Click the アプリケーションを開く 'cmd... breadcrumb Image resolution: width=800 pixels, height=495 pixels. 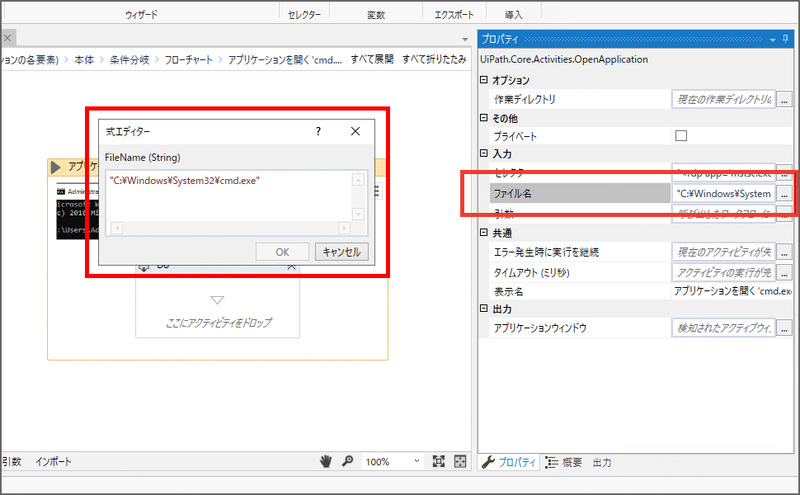(x=285, y=60)
